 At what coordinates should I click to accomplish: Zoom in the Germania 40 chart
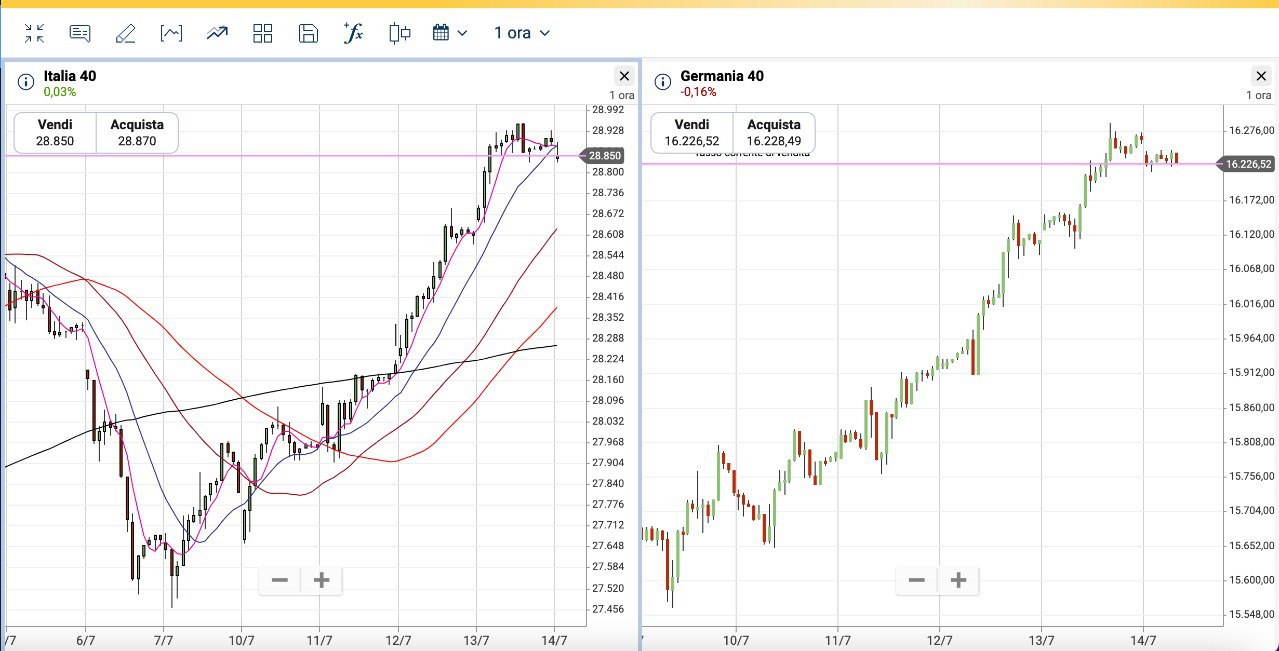[958, 580]
